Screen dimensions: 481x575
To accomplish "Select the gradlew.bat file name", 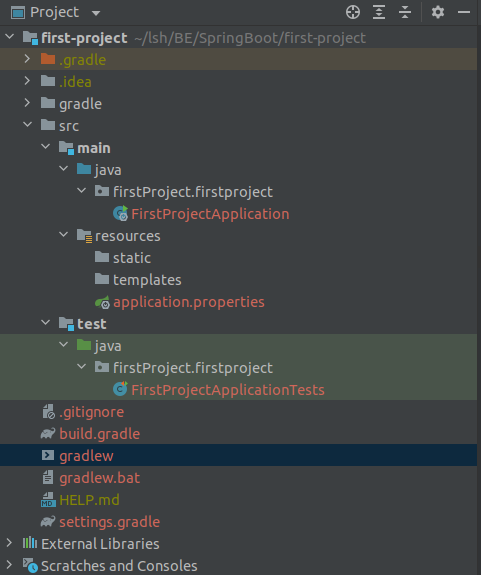I will [x=100, y=478].
